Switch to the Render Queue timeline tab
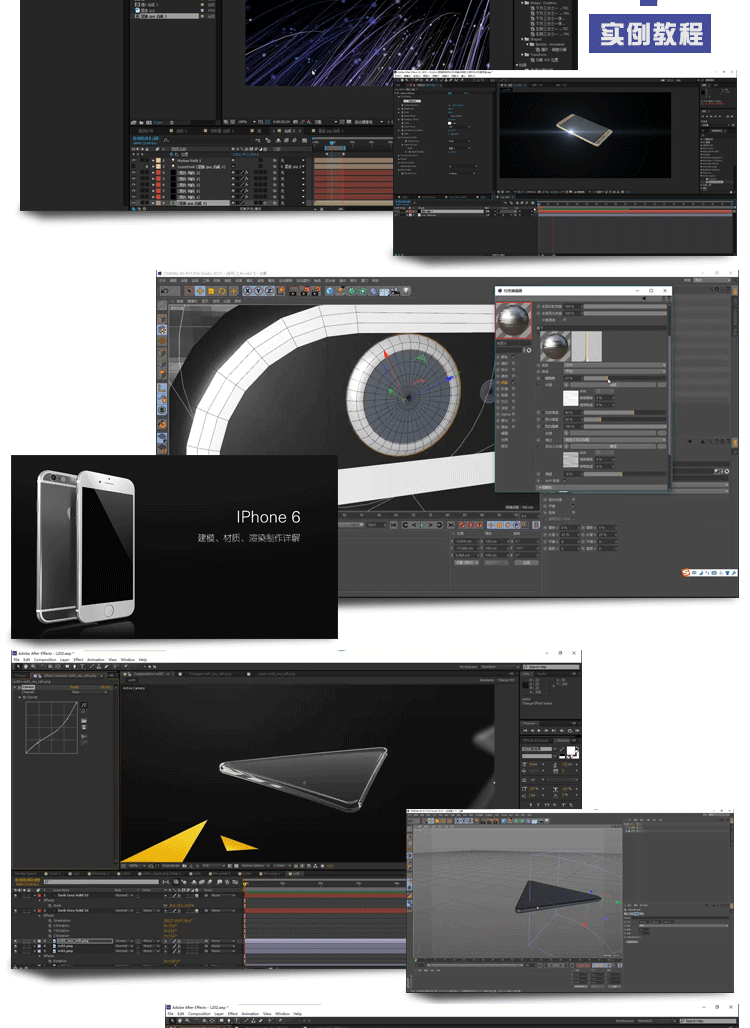 pos(26,873)
